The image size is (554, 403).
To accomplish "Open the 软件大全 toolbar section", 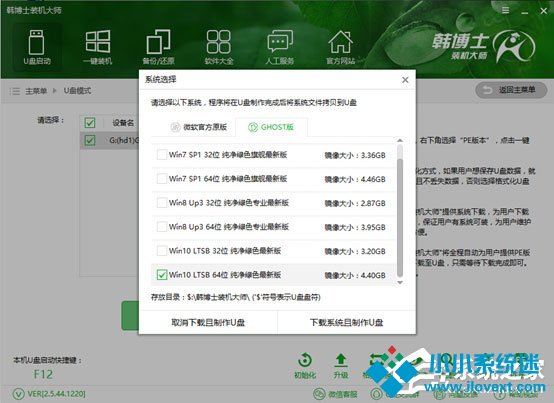I will tap(219, 46).
